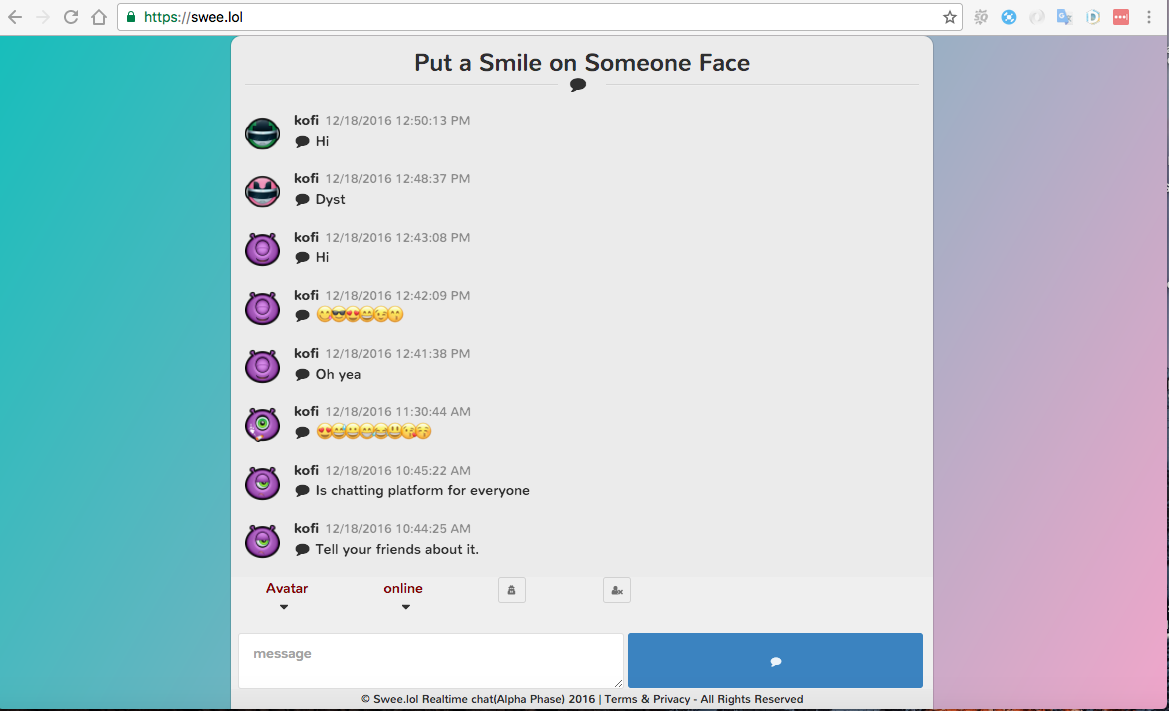Click the blue circular extension icon
The image size is (1169, 711).
(1009, 17)
